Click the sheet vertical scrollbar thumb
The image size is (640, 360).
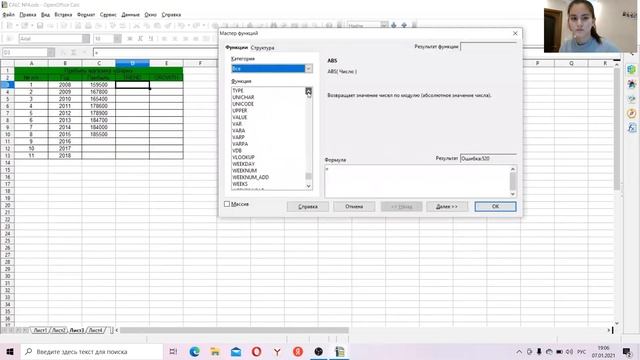(617, 128)
